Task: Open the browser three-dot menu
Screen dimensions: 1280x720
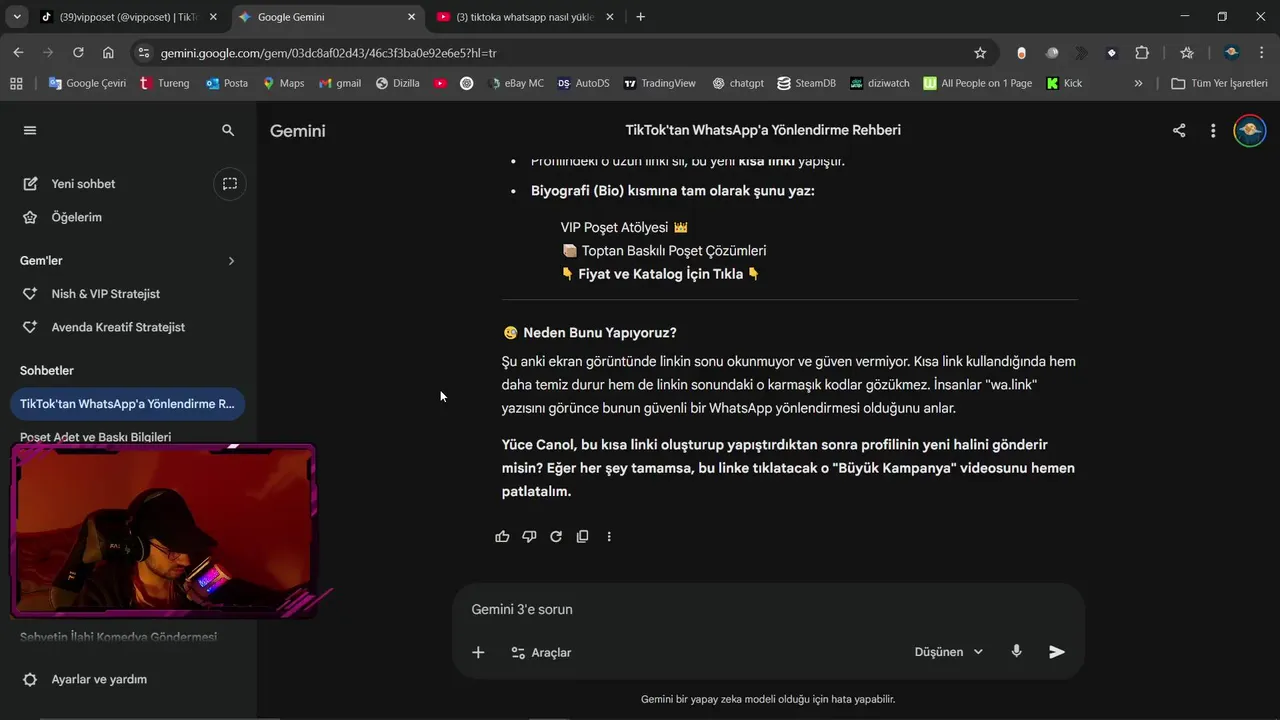Action: pos(1262,53)
